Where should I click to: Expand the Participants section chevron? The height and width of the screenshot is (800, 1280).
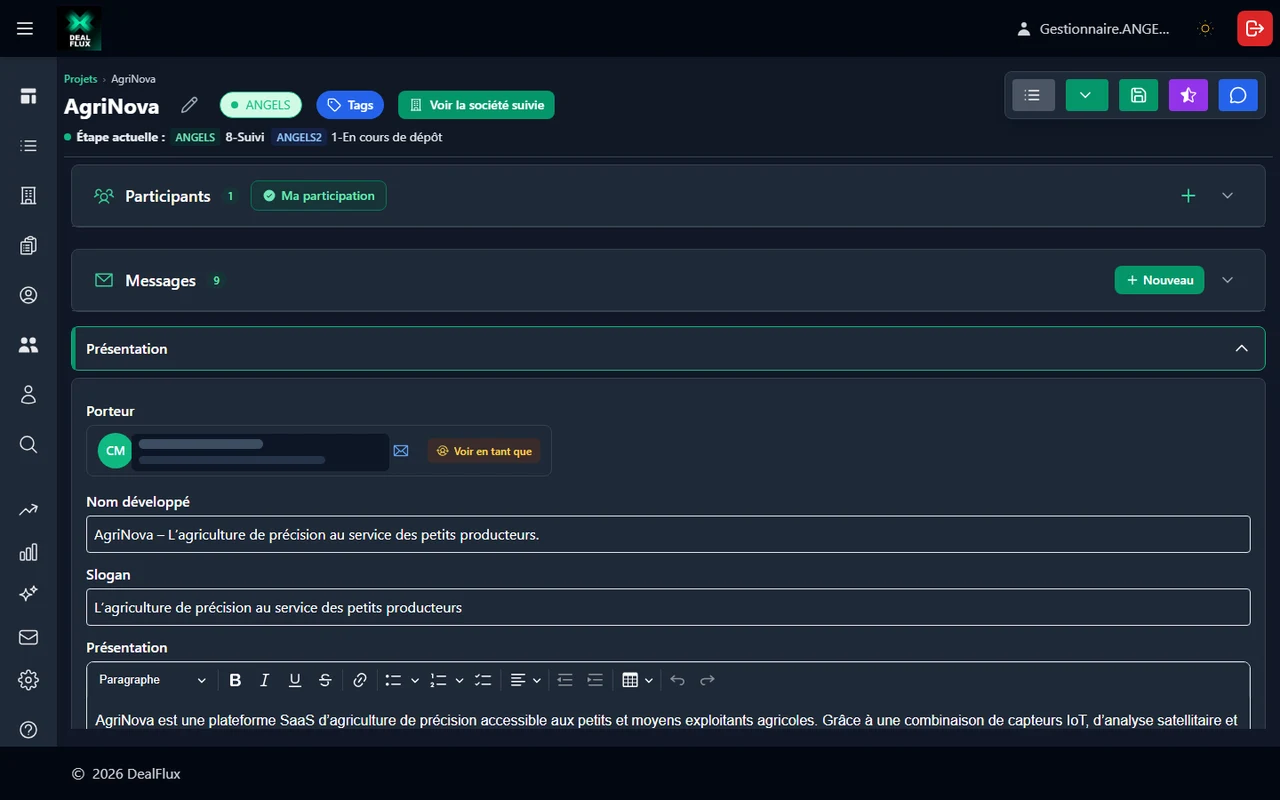1228,196
